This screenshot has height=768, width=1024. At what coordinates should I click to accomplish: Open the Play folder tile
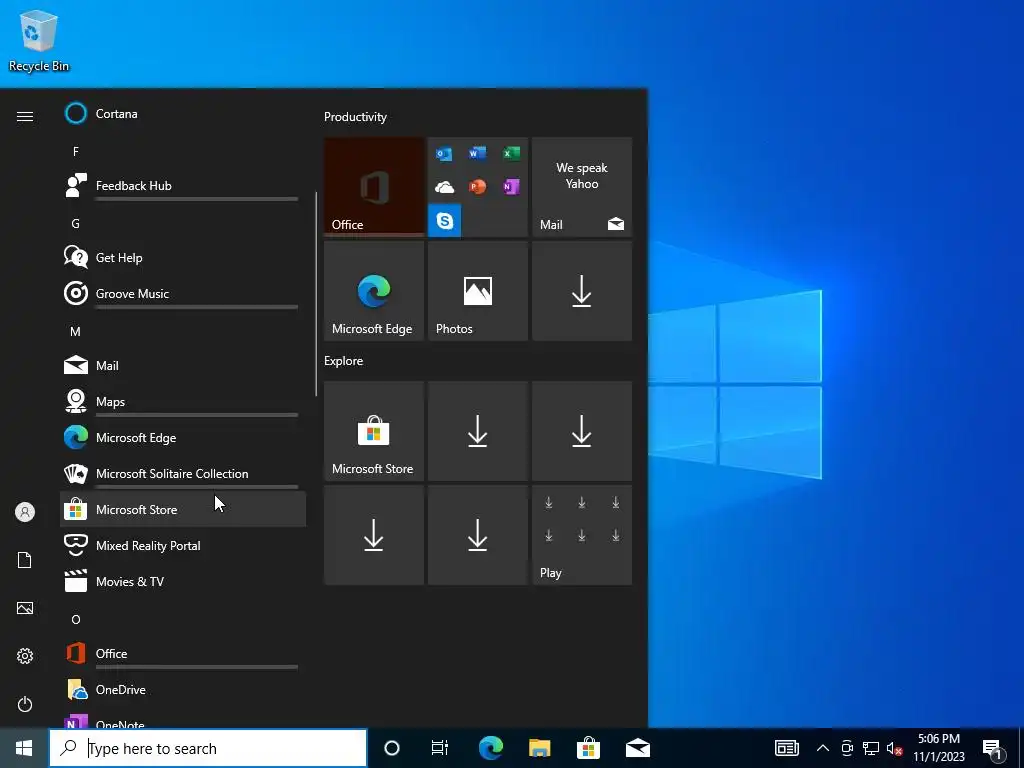[582, 535]
